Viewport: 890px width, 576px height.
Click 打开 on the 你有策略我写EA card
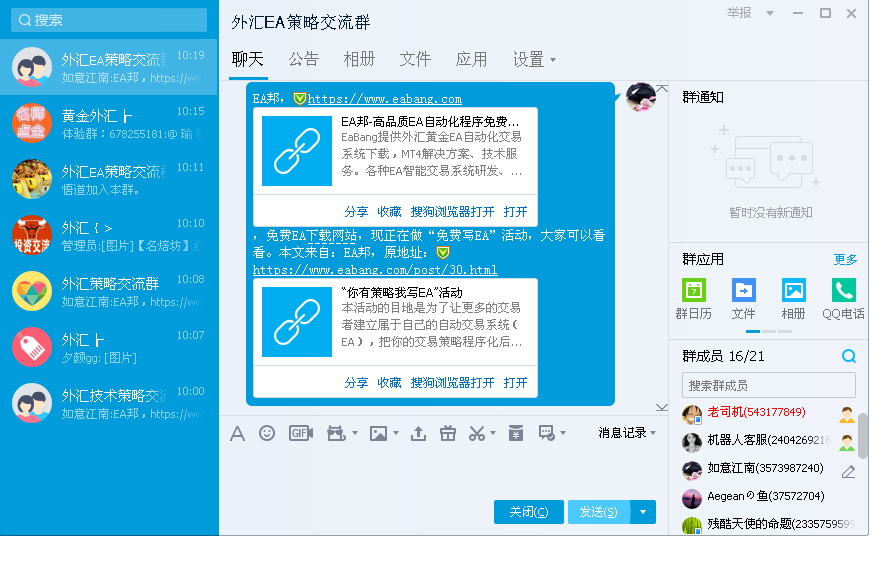(x=515, y=382)
